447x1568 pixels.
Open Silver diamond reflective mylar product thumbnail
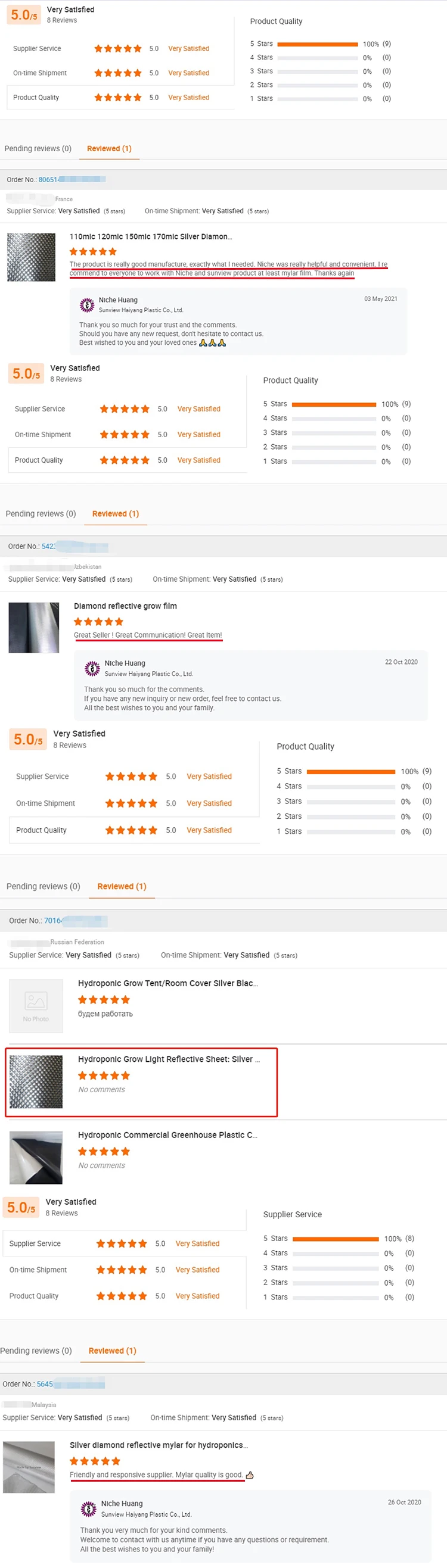point(29,1467)
